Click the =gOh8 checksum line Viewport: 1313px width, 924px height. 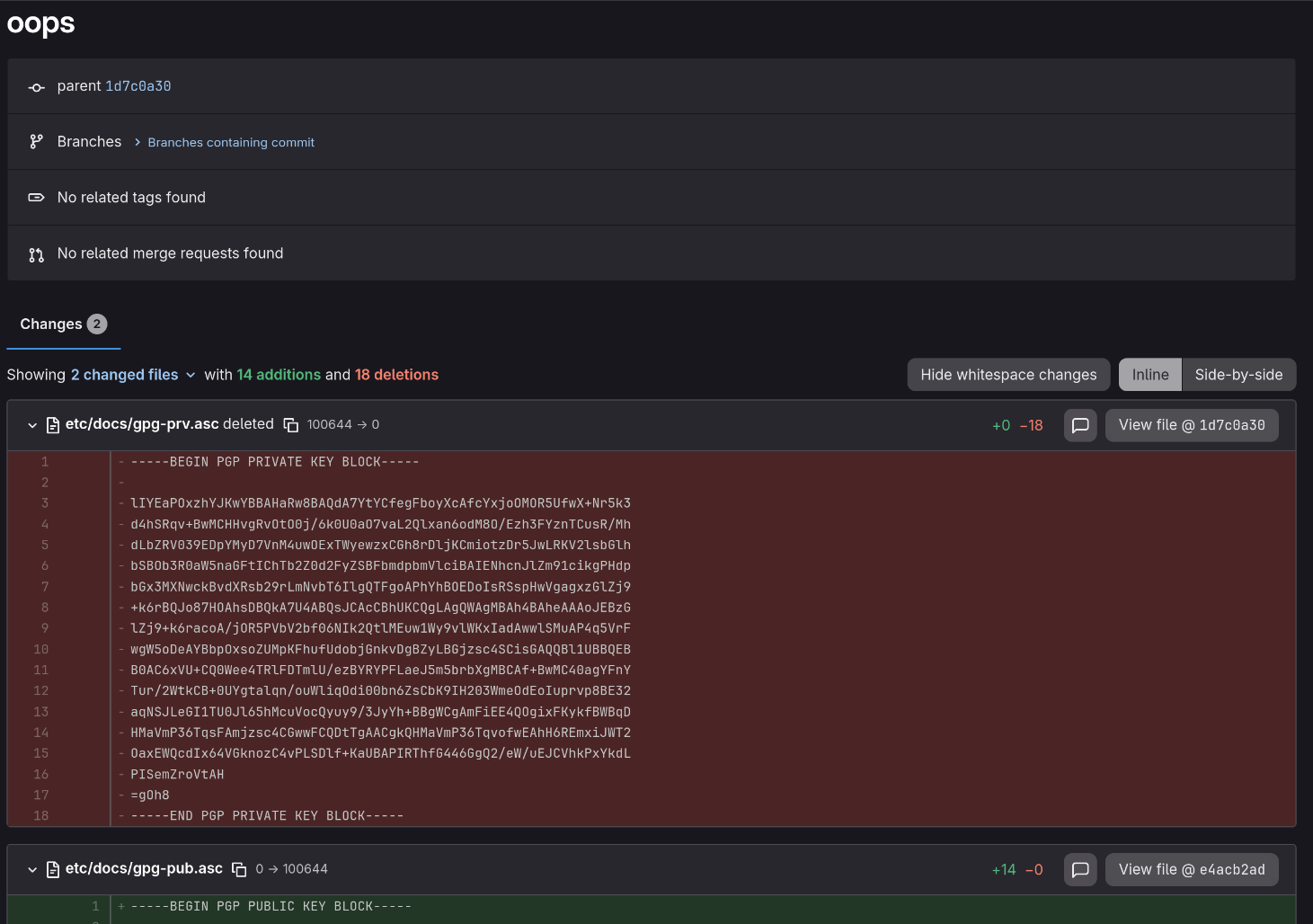pyautogui.click(x=150, y=795)
